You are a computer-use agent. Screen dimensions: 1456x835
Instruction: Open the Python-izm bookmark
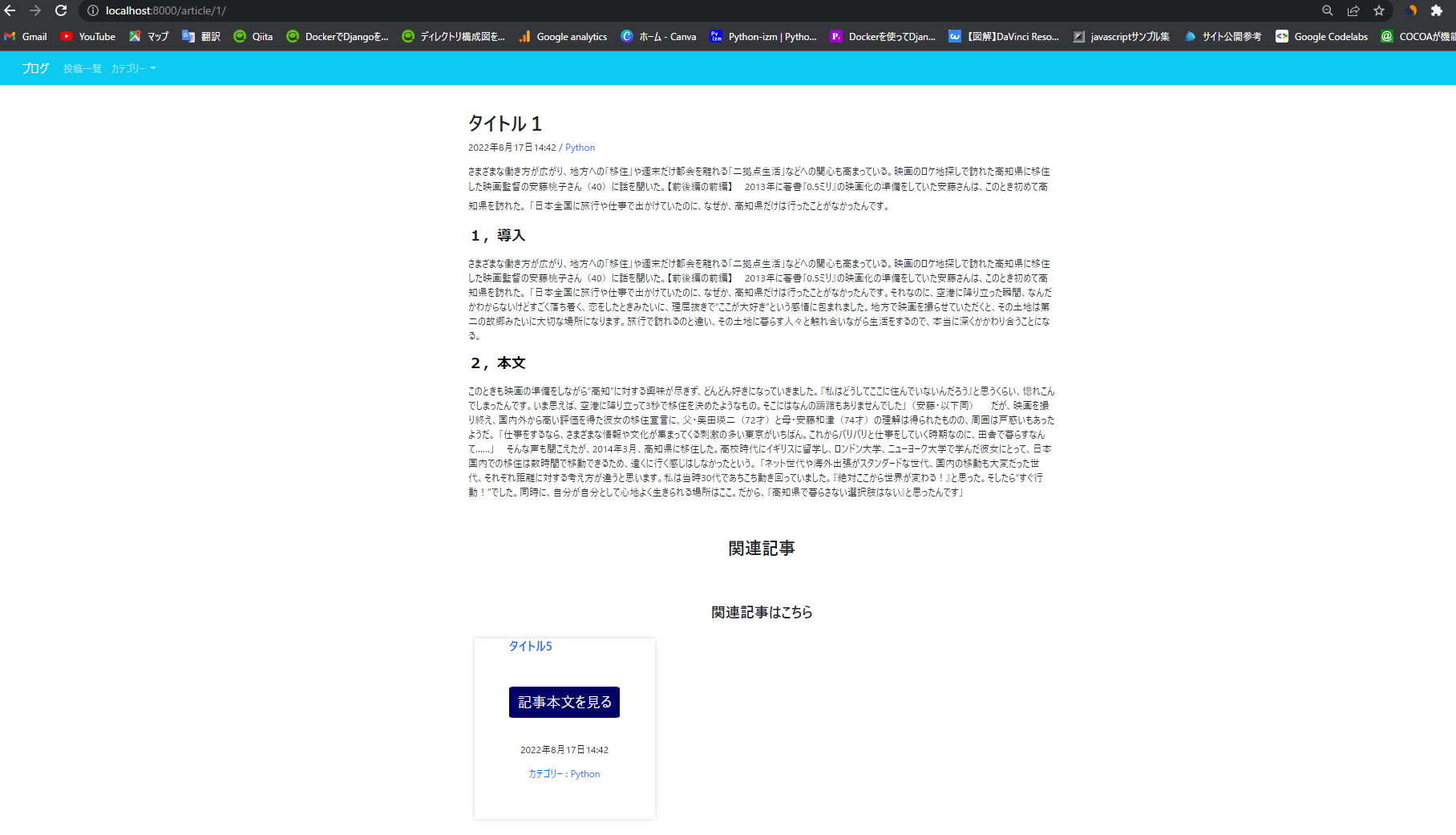coord(763,36)
